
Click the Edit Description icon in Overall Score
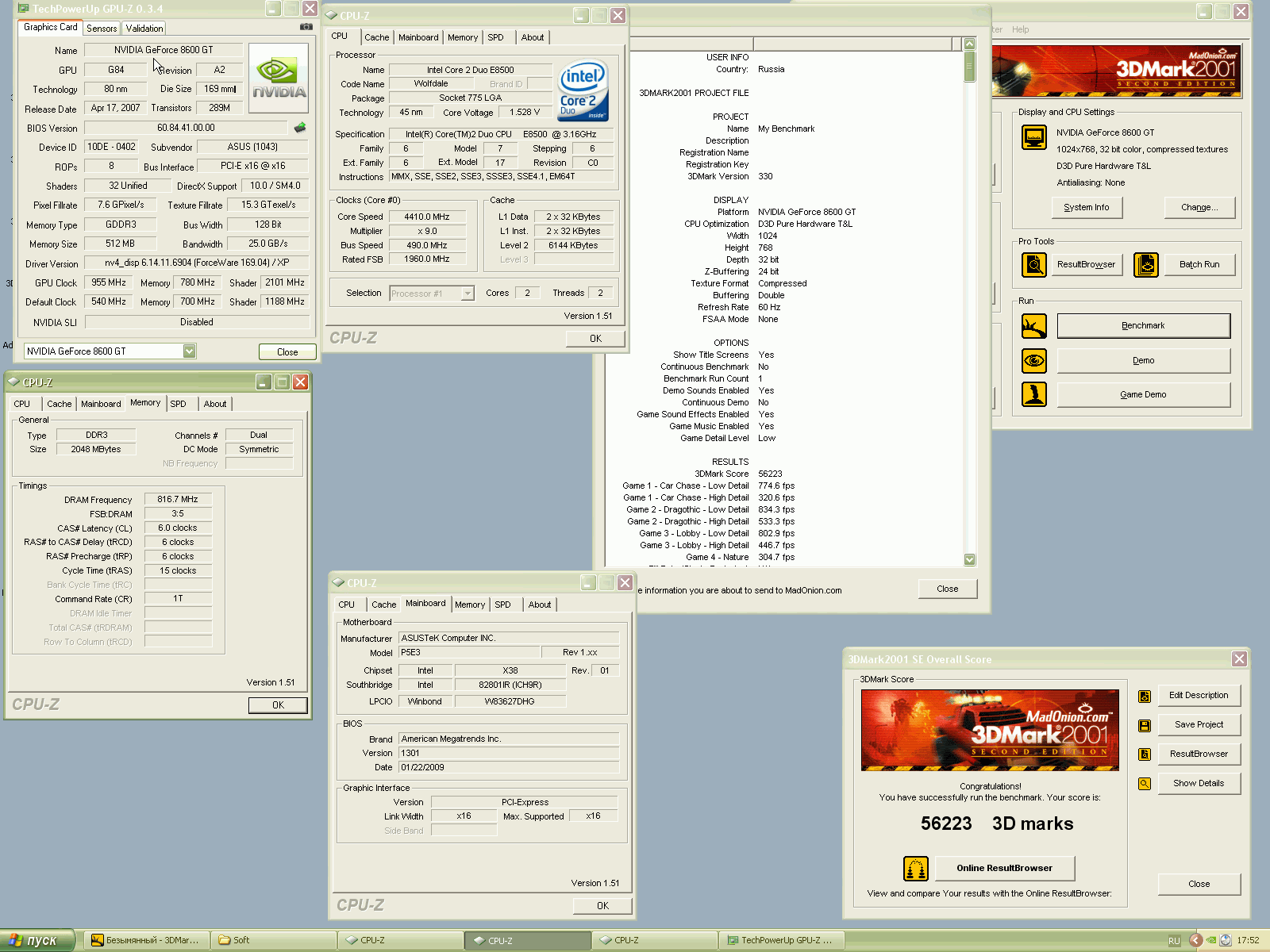tap(1145, 696)
